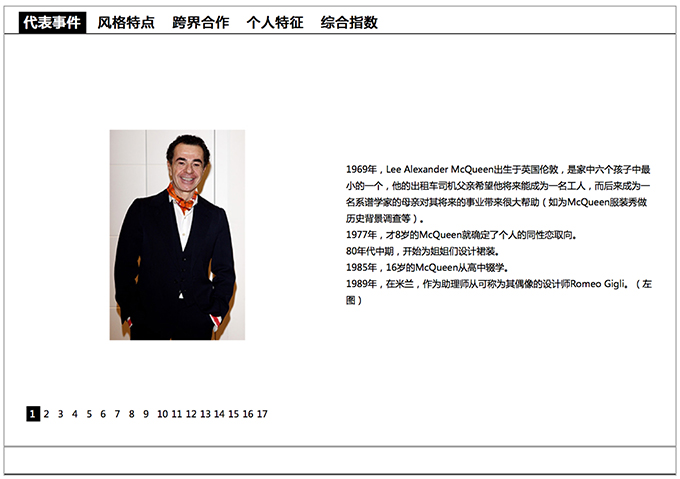Click the text '1969年，Lee Alexander McQueen'

click(420, 169)
